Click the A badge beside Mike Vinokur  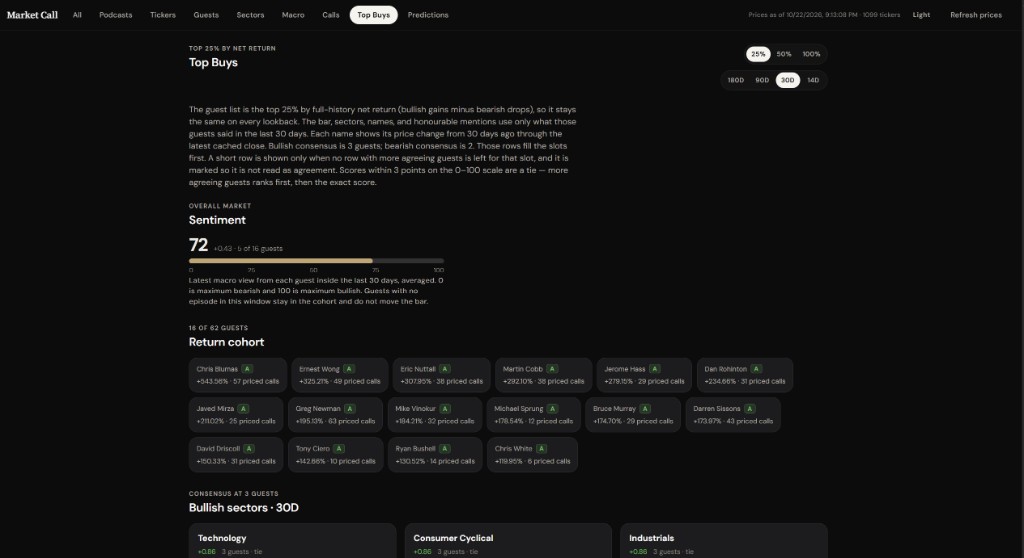coord(445,409)
